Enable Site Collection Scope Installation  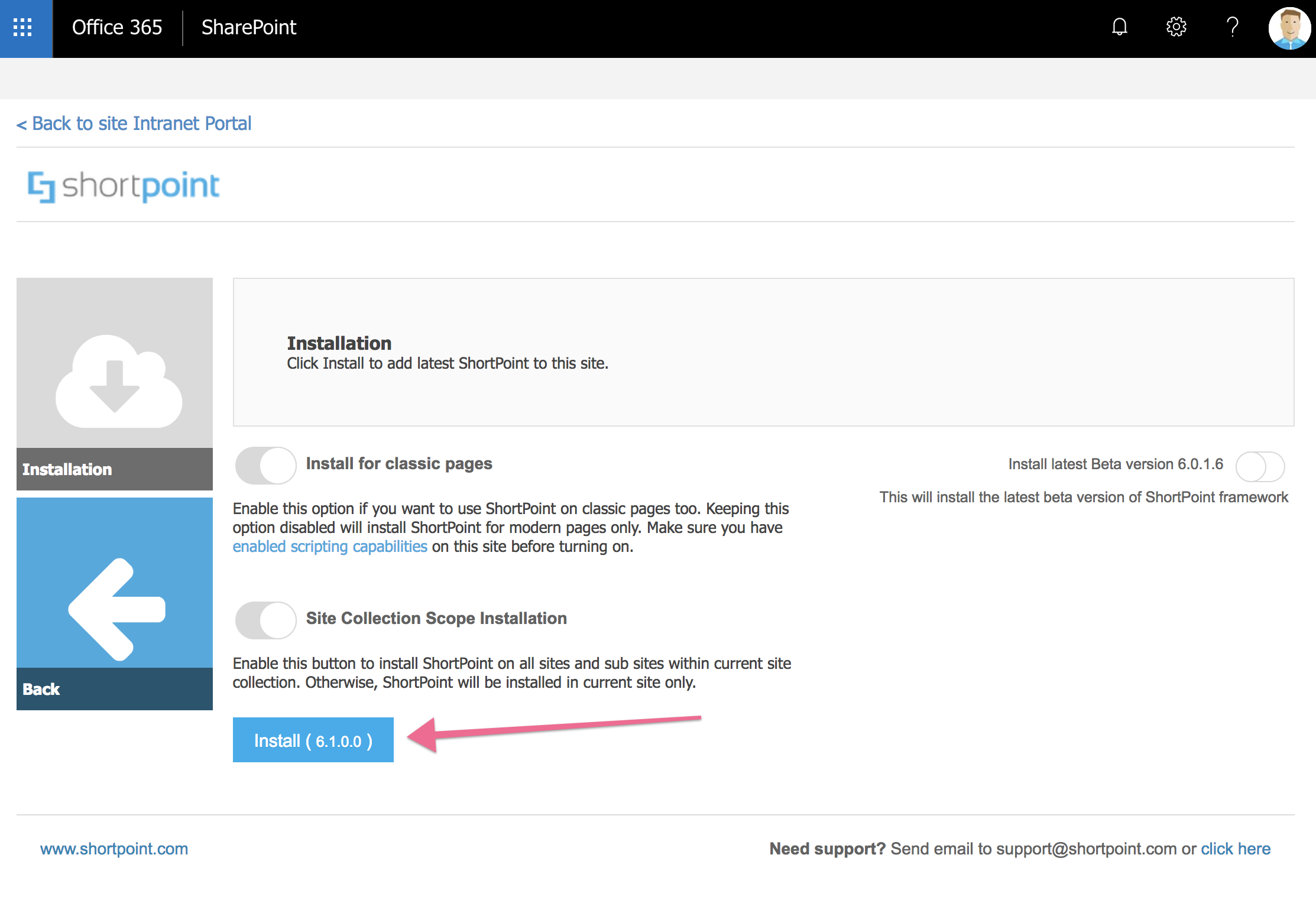265,619
